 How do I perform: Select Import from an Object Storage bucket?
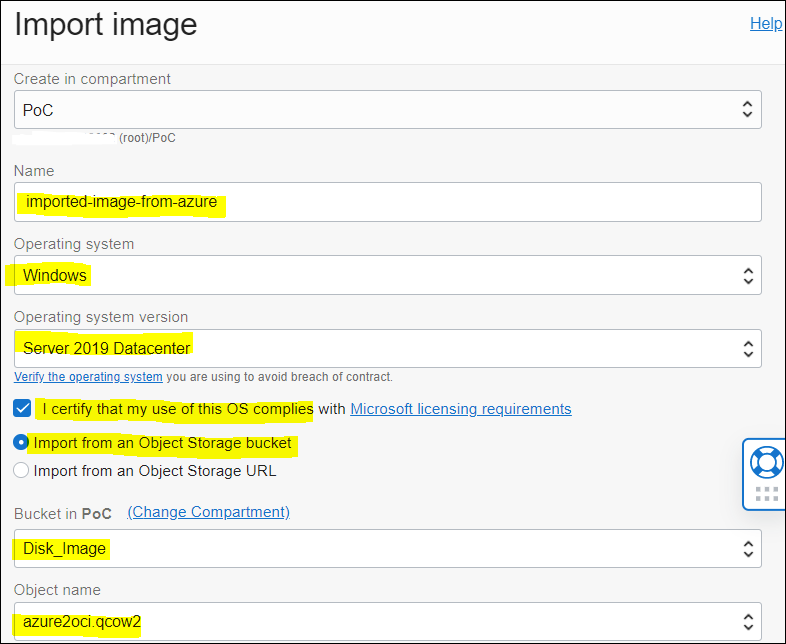click(x=21, y=442)
